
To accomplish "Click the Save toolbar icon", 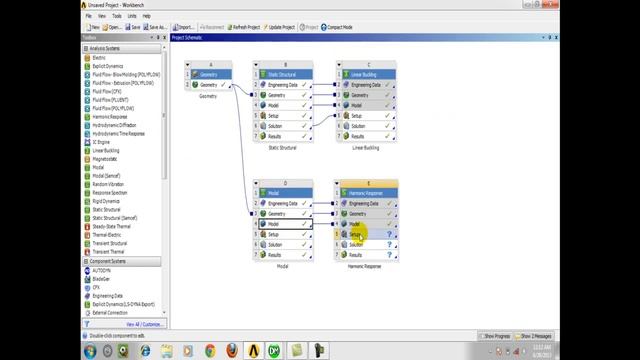I will coord(132,27).
